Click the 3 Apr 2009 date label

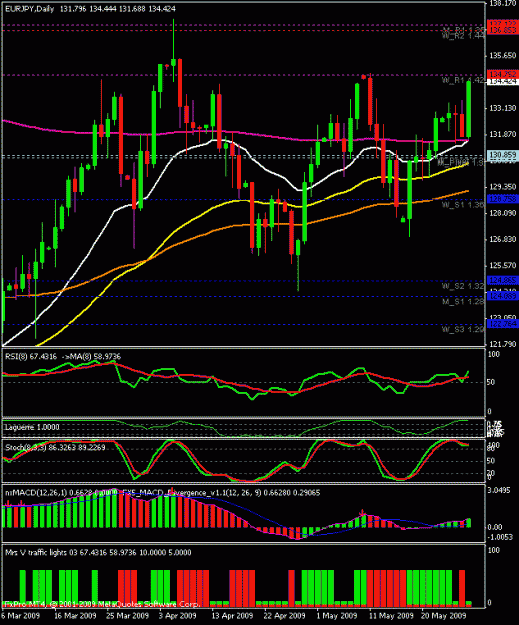(x=178, y=616)
